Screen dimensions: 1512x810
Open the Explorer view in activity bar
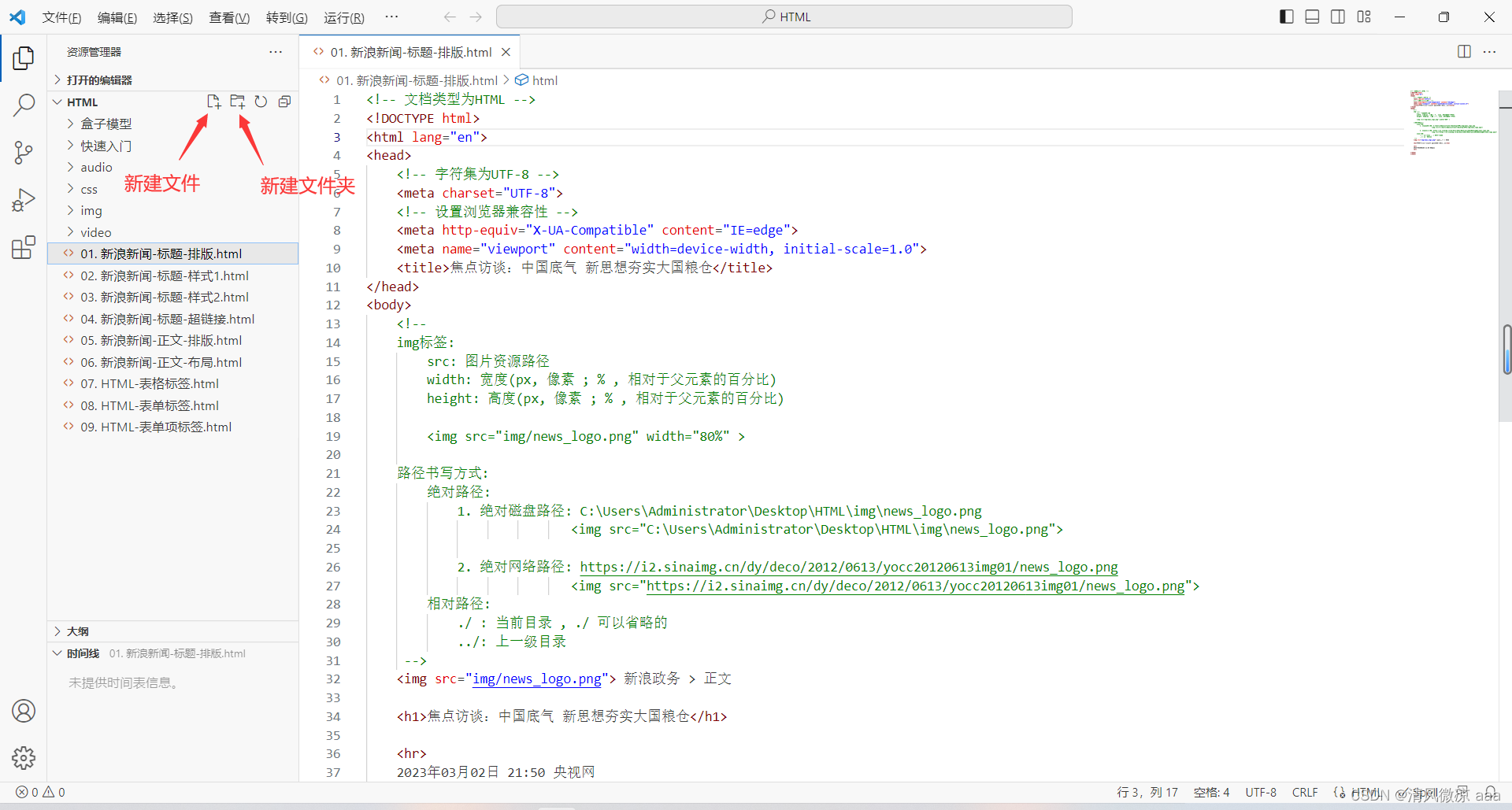[24, 57]
